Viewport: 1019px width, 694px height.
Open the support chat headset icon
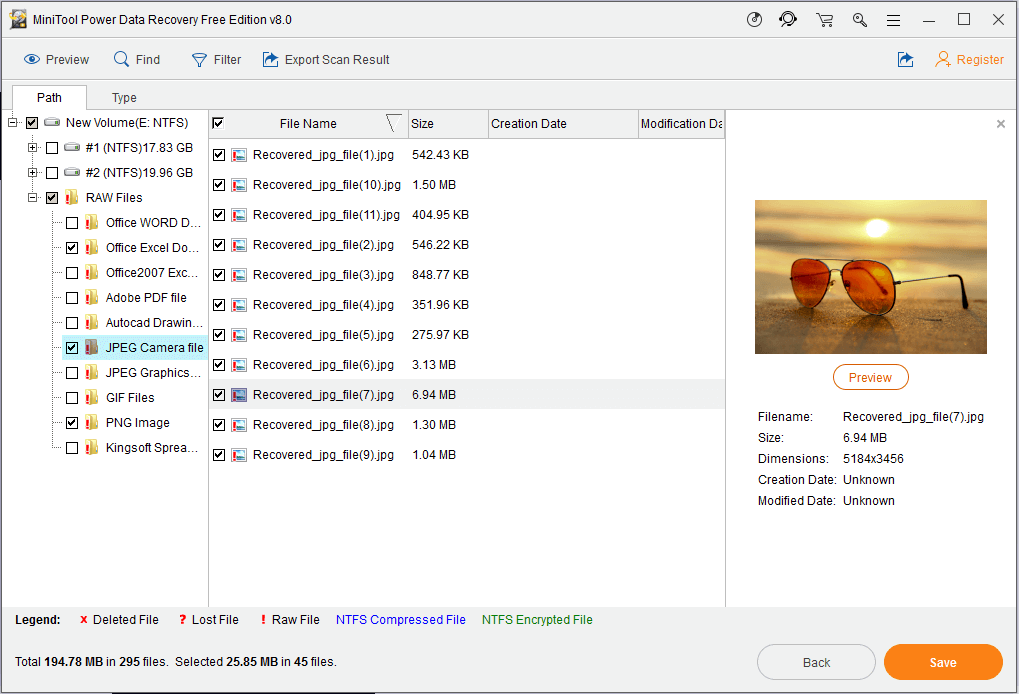click(788, 19)
